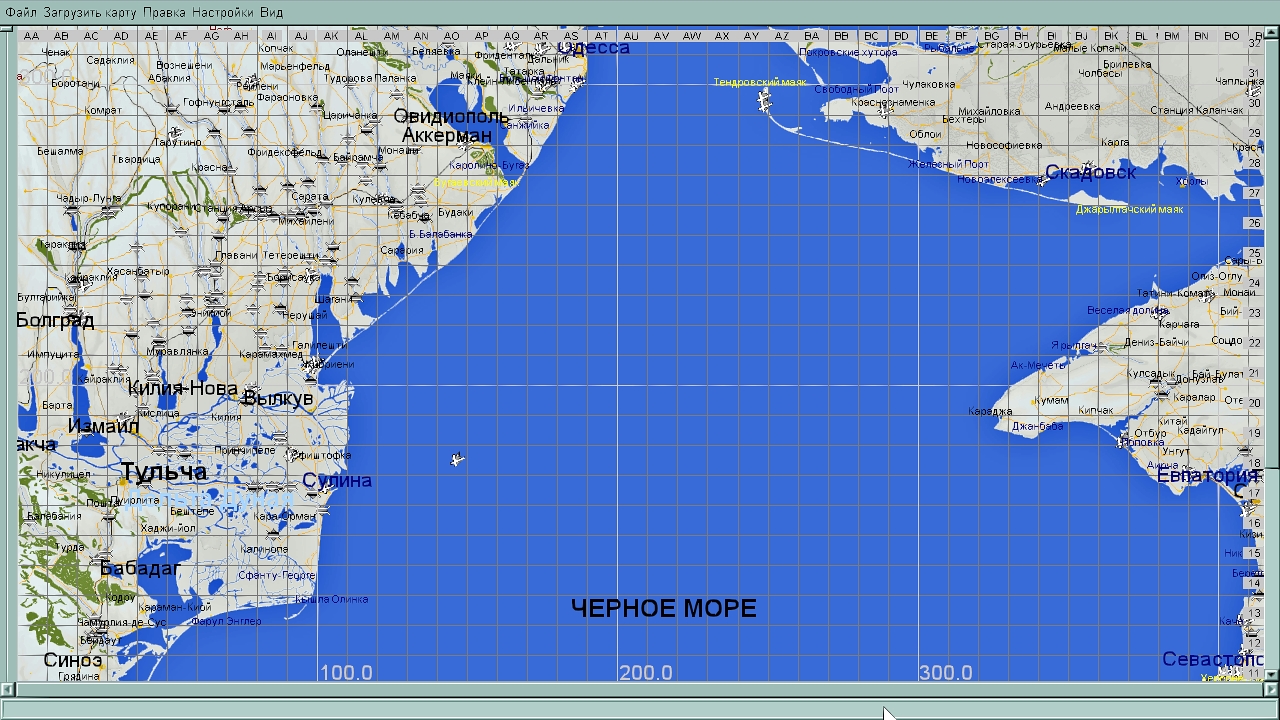The image size is (1280, 720).
Task: Click the Тендровский маяк lighthouse label
Action: (760, 82)
